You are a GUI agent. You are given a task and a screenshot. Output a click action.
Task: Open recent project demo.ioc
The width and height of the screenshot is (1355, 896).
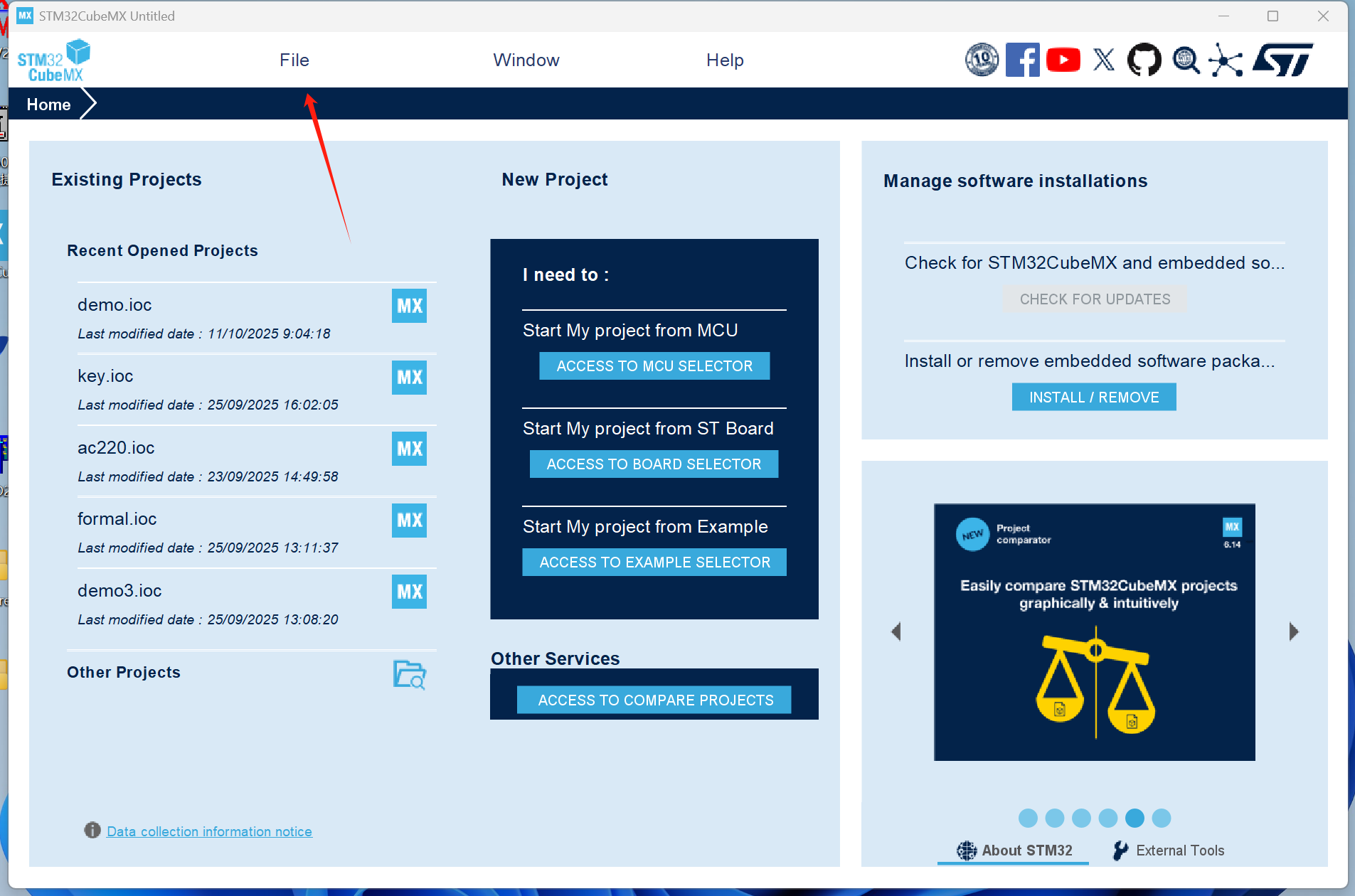115,305
